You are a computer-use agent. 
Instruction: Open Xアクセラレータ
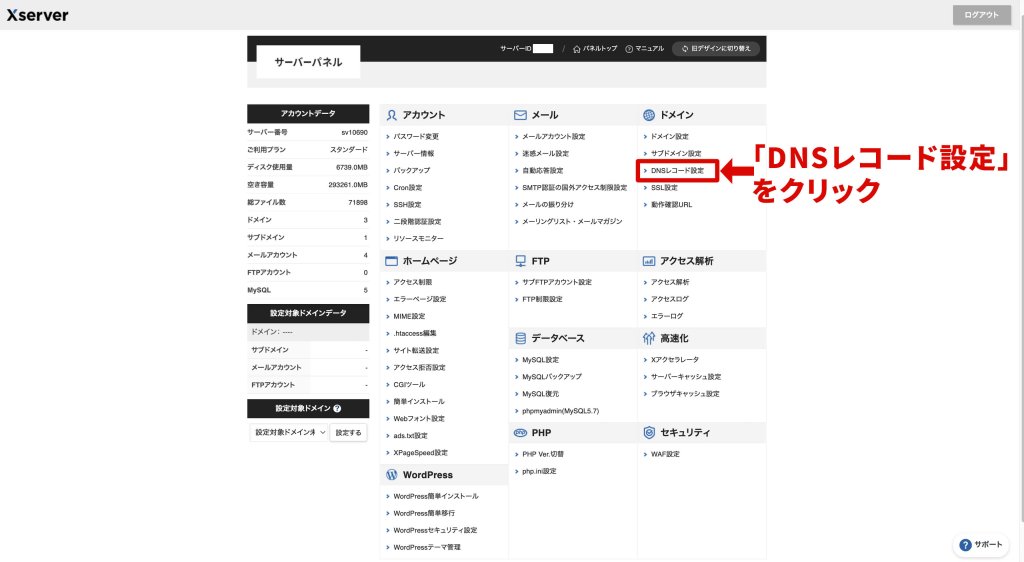coord(675,360)
